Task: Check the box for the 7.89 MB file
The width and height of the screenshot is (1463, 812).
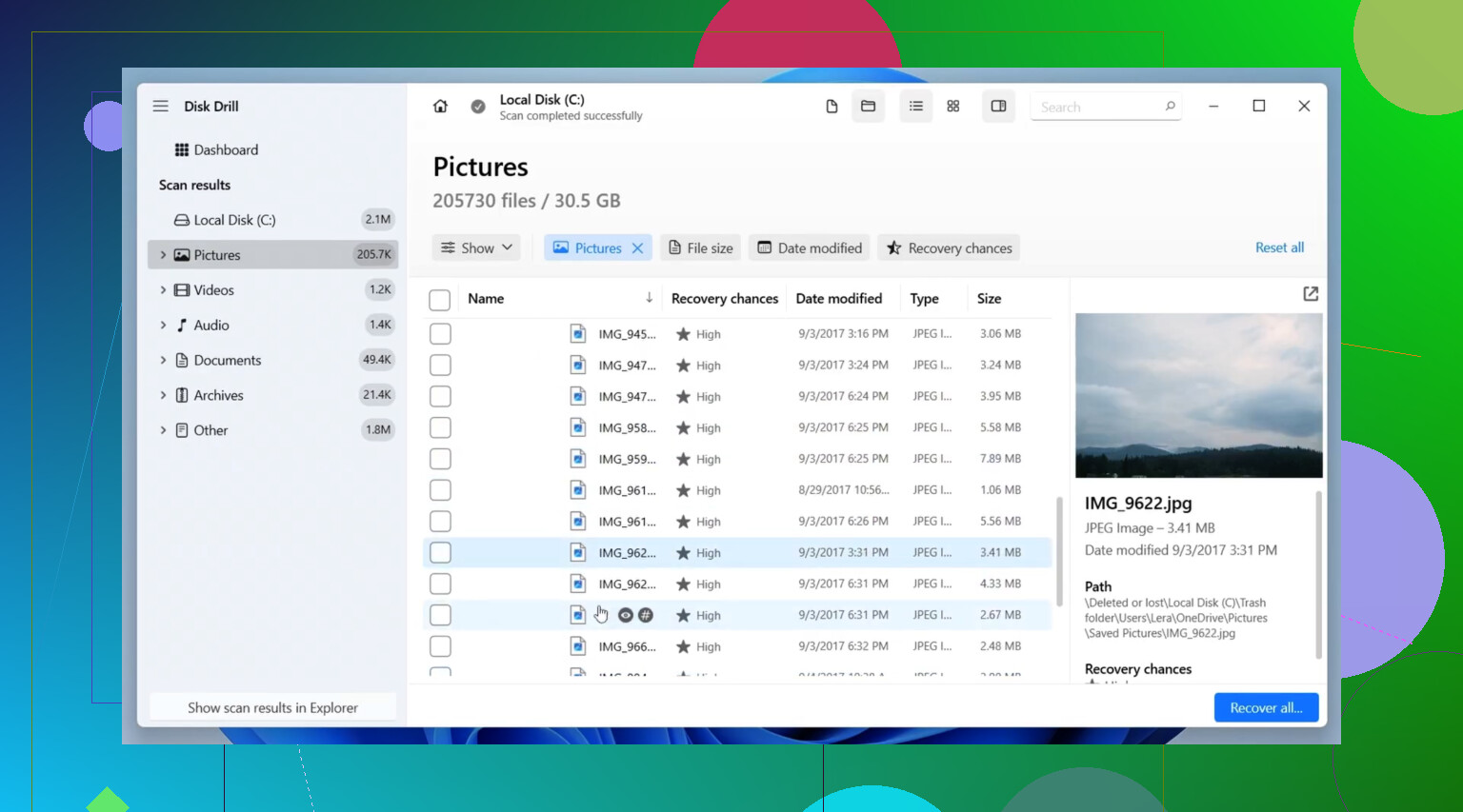Action: point(440,459)
